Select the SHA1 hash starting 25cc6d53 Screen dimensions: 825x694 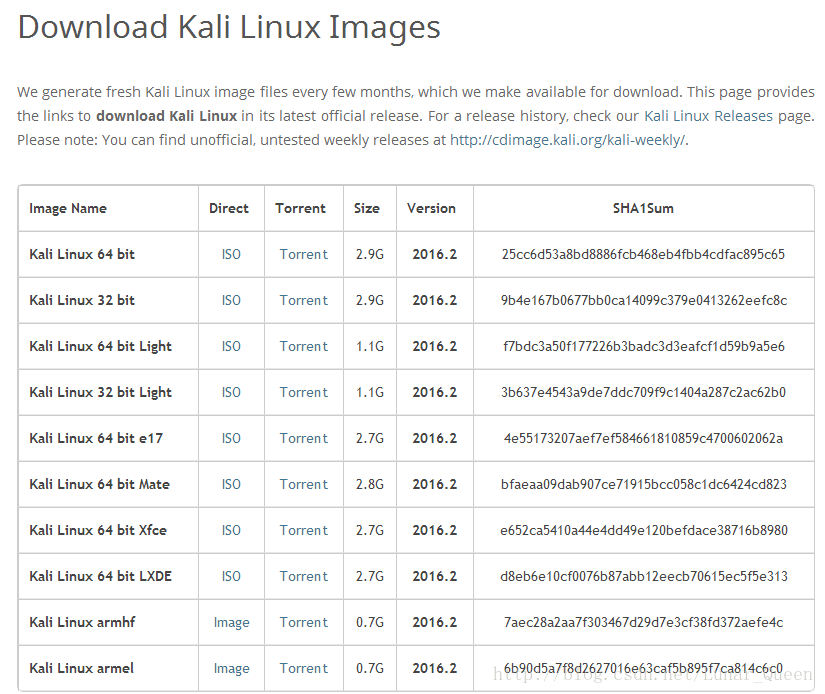tap(643, 254)
